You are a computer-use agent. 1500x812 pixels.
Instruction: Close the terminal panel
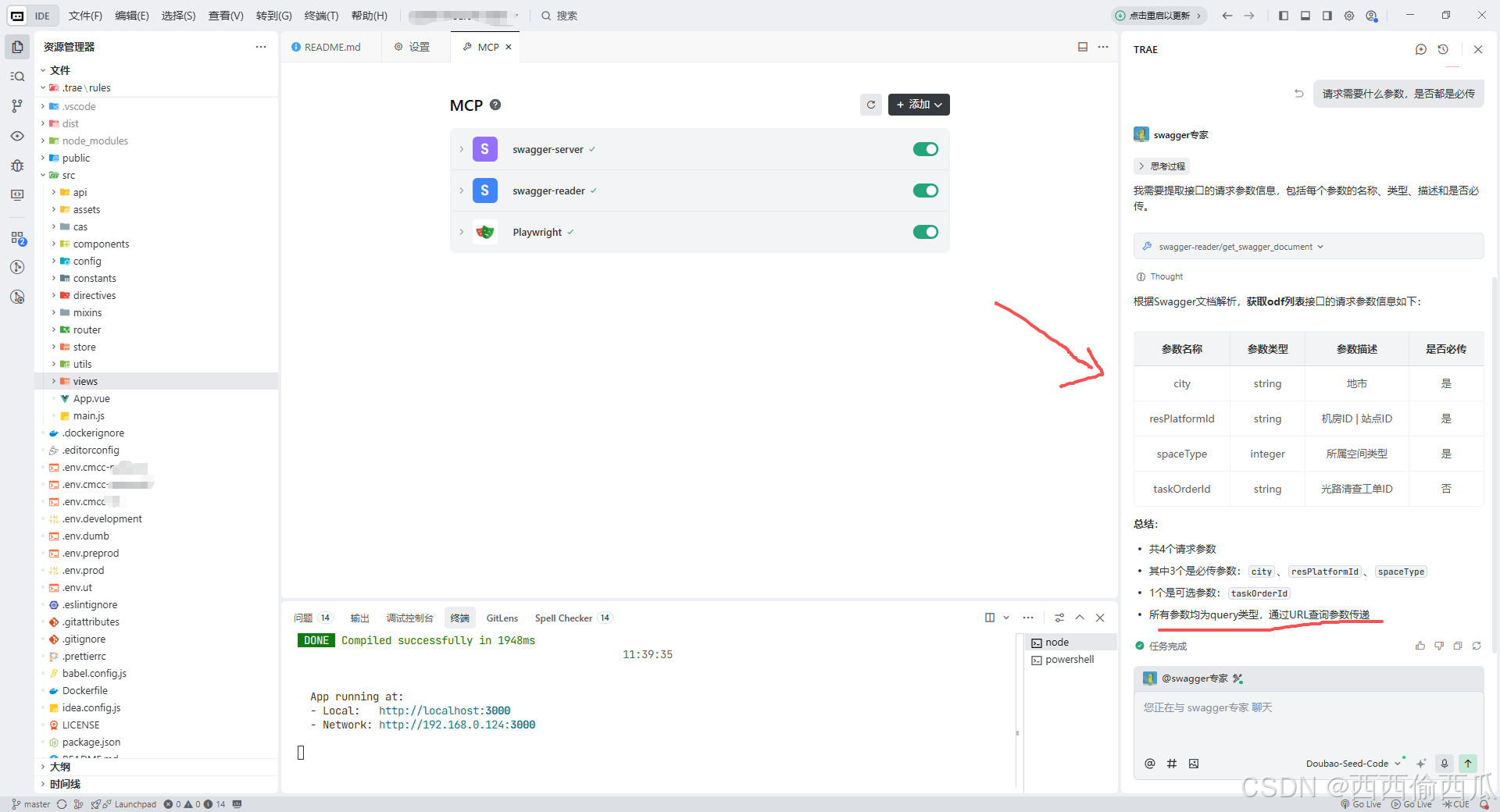1100,618
